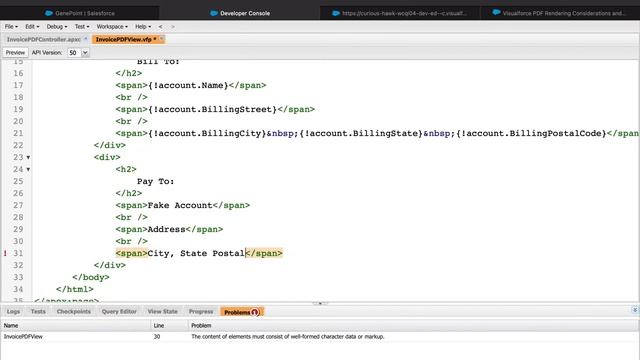Viewport: 640px width, 360px height.
Task: Click the Pay To: text on line 25
Action: click(x=156, y=181)
